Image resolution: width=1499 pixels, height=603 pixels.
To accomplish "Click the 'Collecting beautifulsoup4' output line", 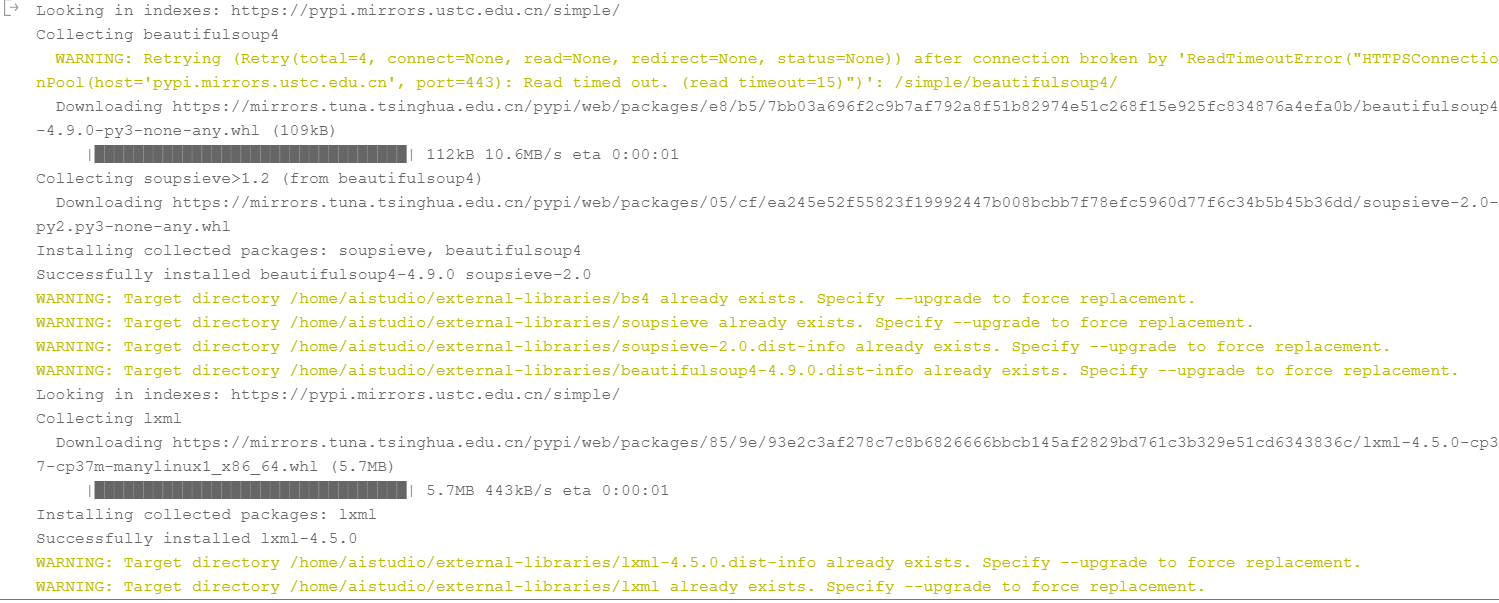I will click(158, 35).
